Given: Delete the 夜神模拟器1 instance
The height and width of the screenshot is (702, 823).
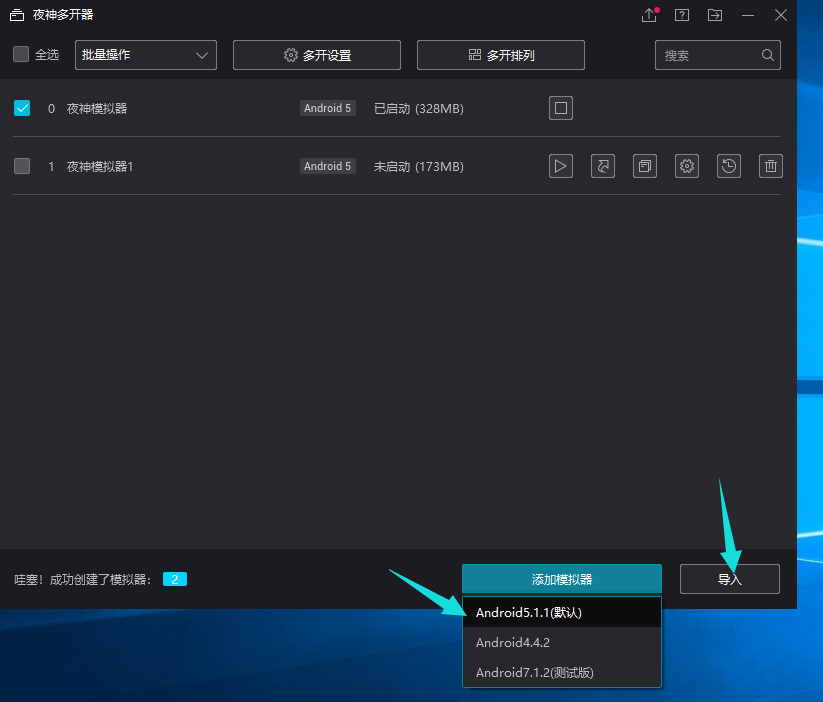Looking at the screenshot, I should [771, 166].
